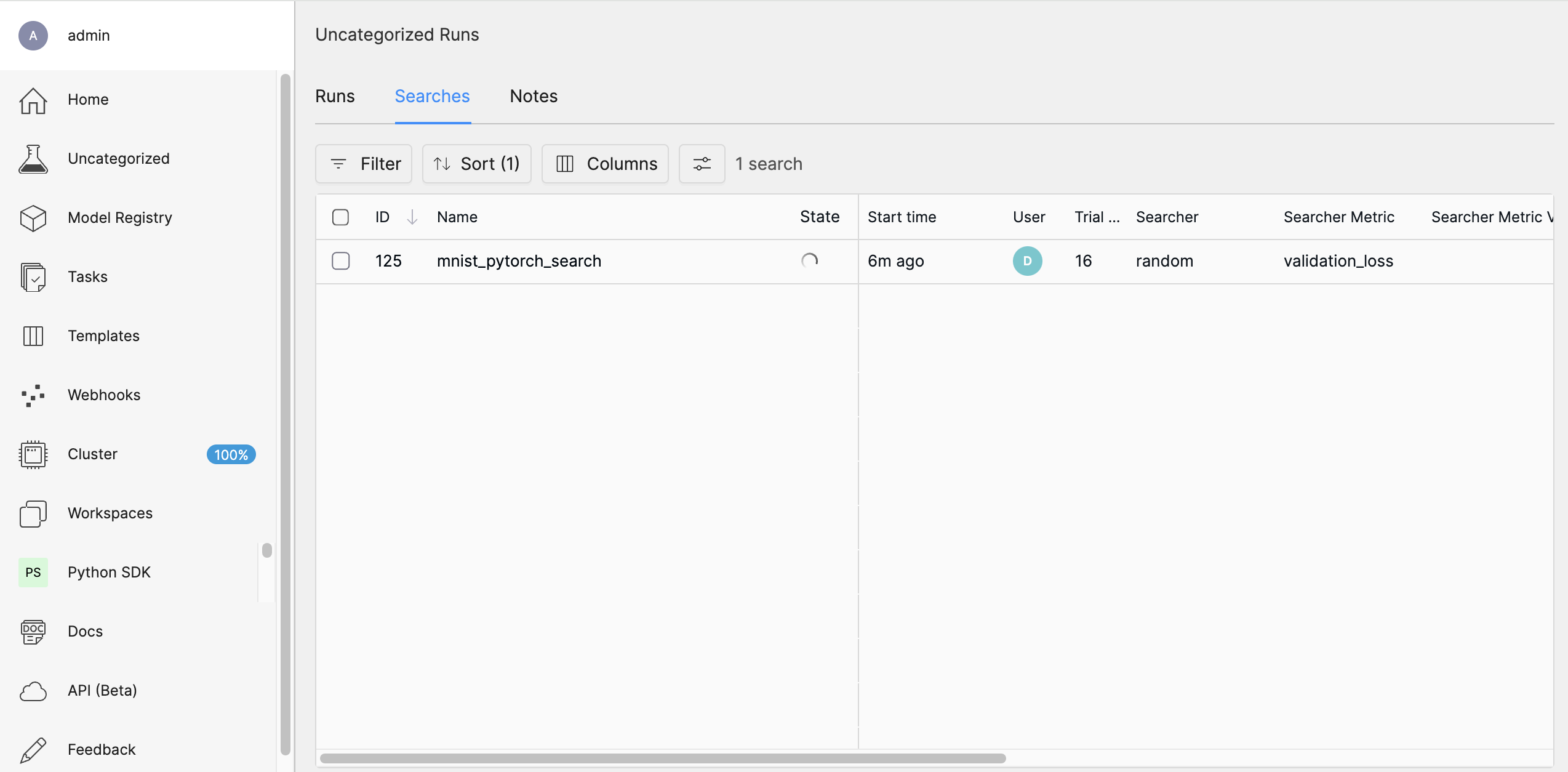Click the table's horizontal scrollbar
The image size is (1568, 772).
click(663, 758)
